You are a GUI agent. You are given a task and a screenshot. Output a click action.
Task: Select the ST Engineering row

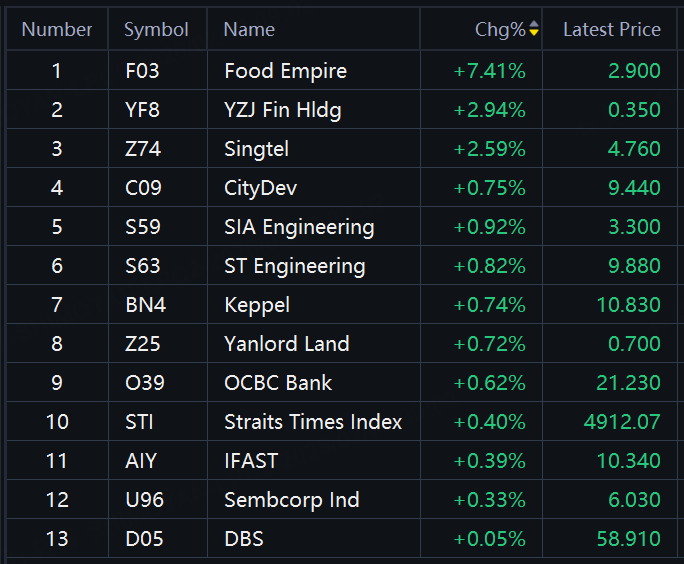point(294,266)
